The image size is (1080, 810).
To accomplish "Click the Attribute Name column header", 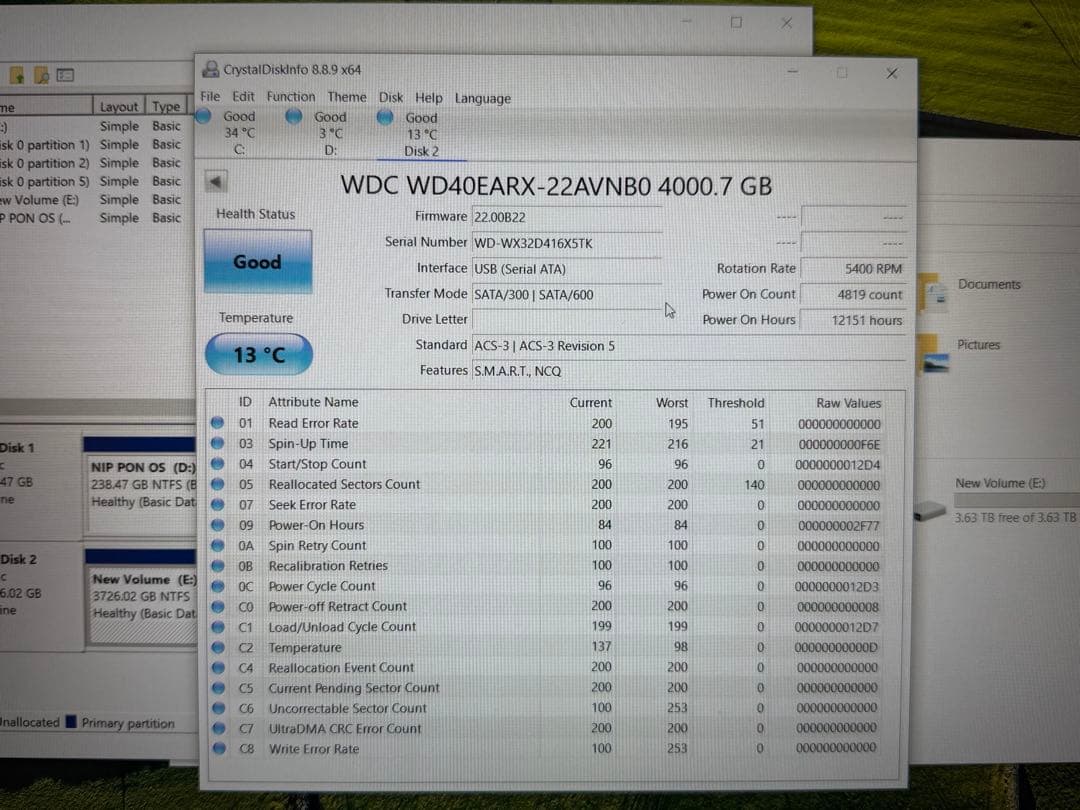I will [313, 402].
